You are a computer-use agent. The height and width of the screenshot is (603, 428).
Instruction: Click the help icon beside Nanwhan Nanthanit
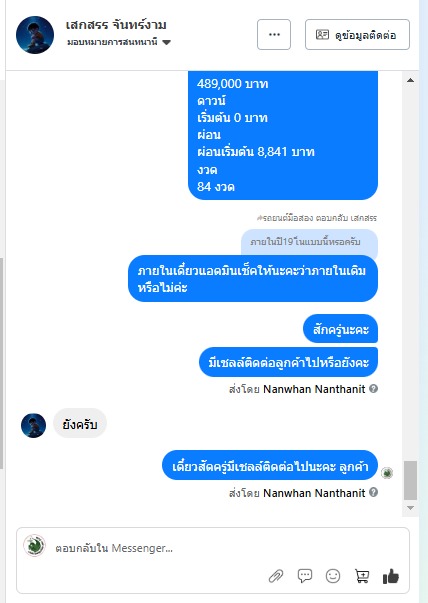click(373, 388)
